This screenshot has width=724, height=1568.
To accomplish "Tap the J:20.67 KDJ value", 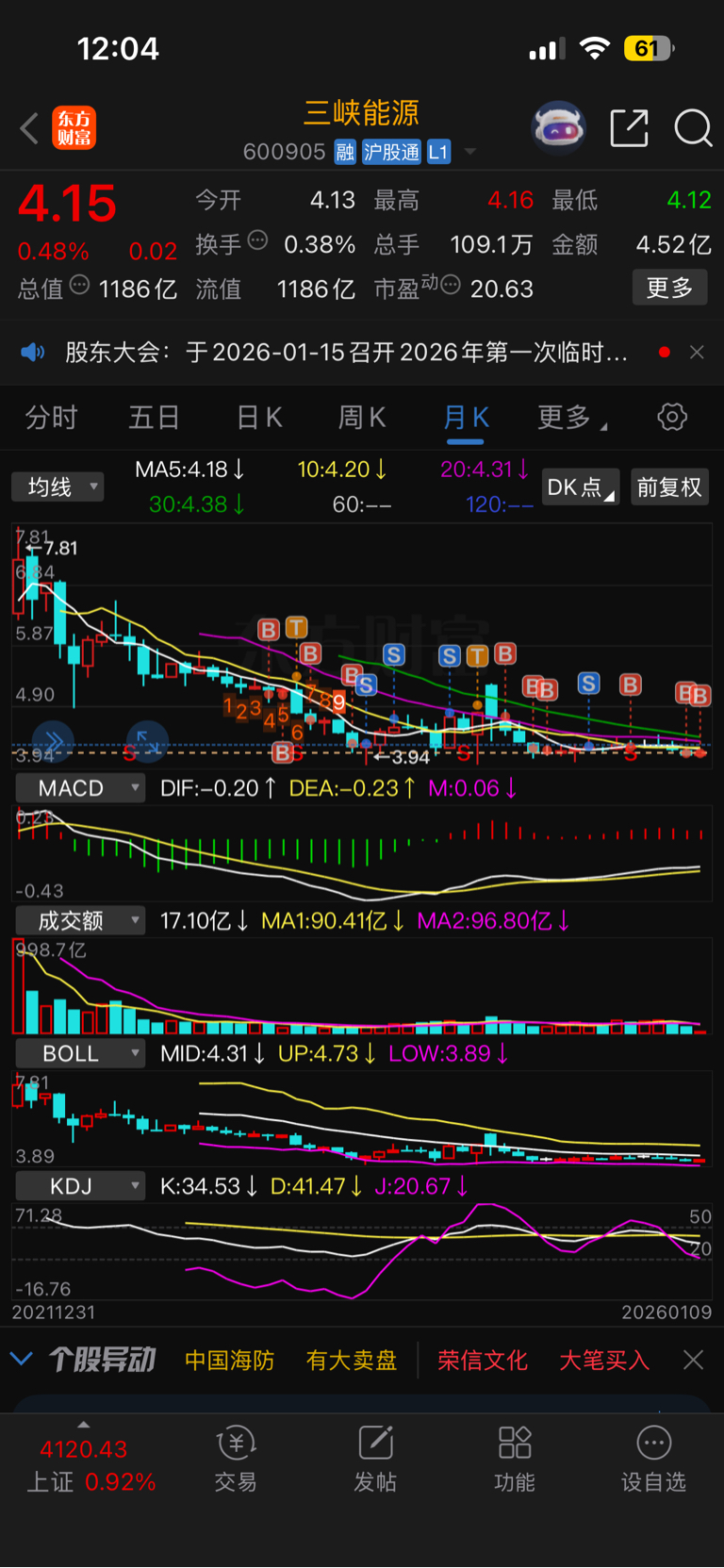I will click(421, 1186).
